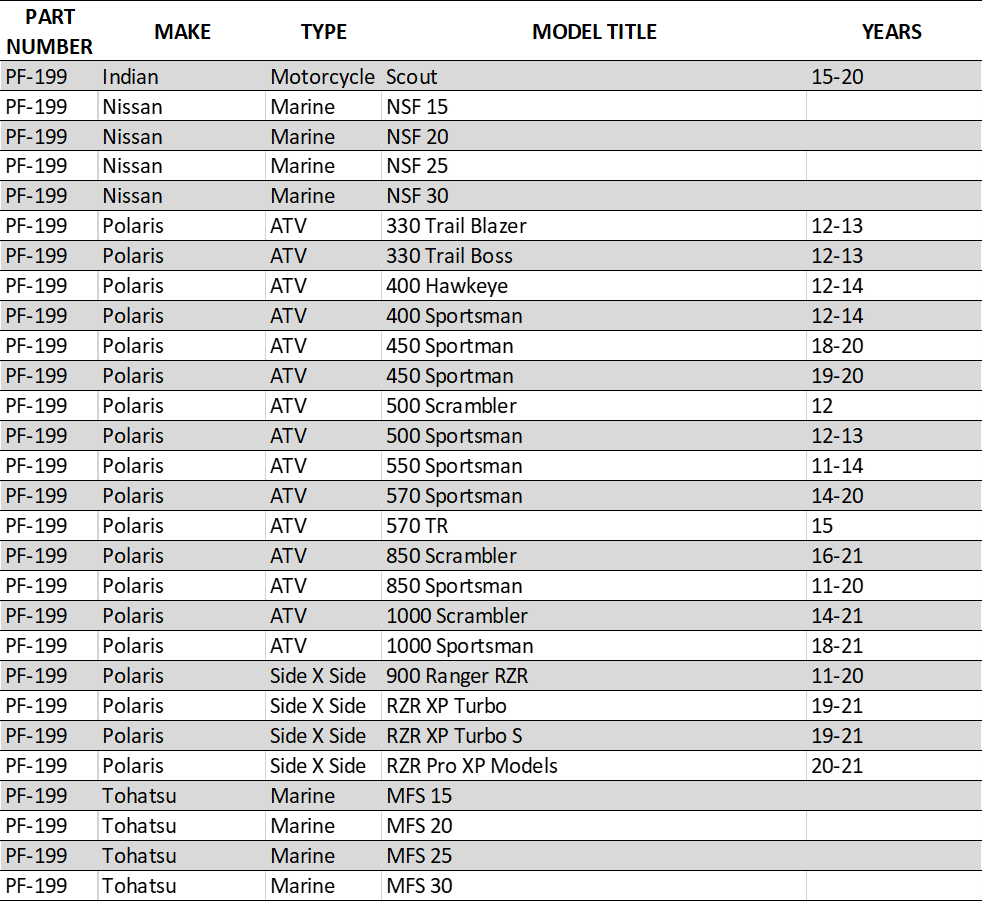Select the 1000 Sportsman model cell

tap(594, 646)
